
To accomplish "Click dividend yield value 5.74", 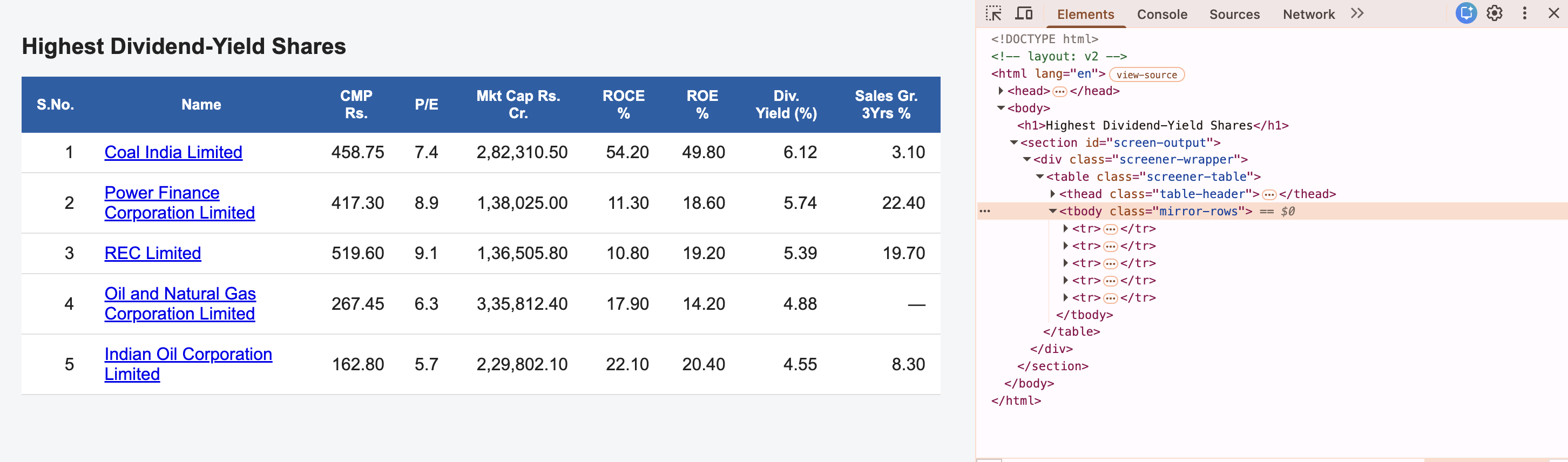I will 800,203.
